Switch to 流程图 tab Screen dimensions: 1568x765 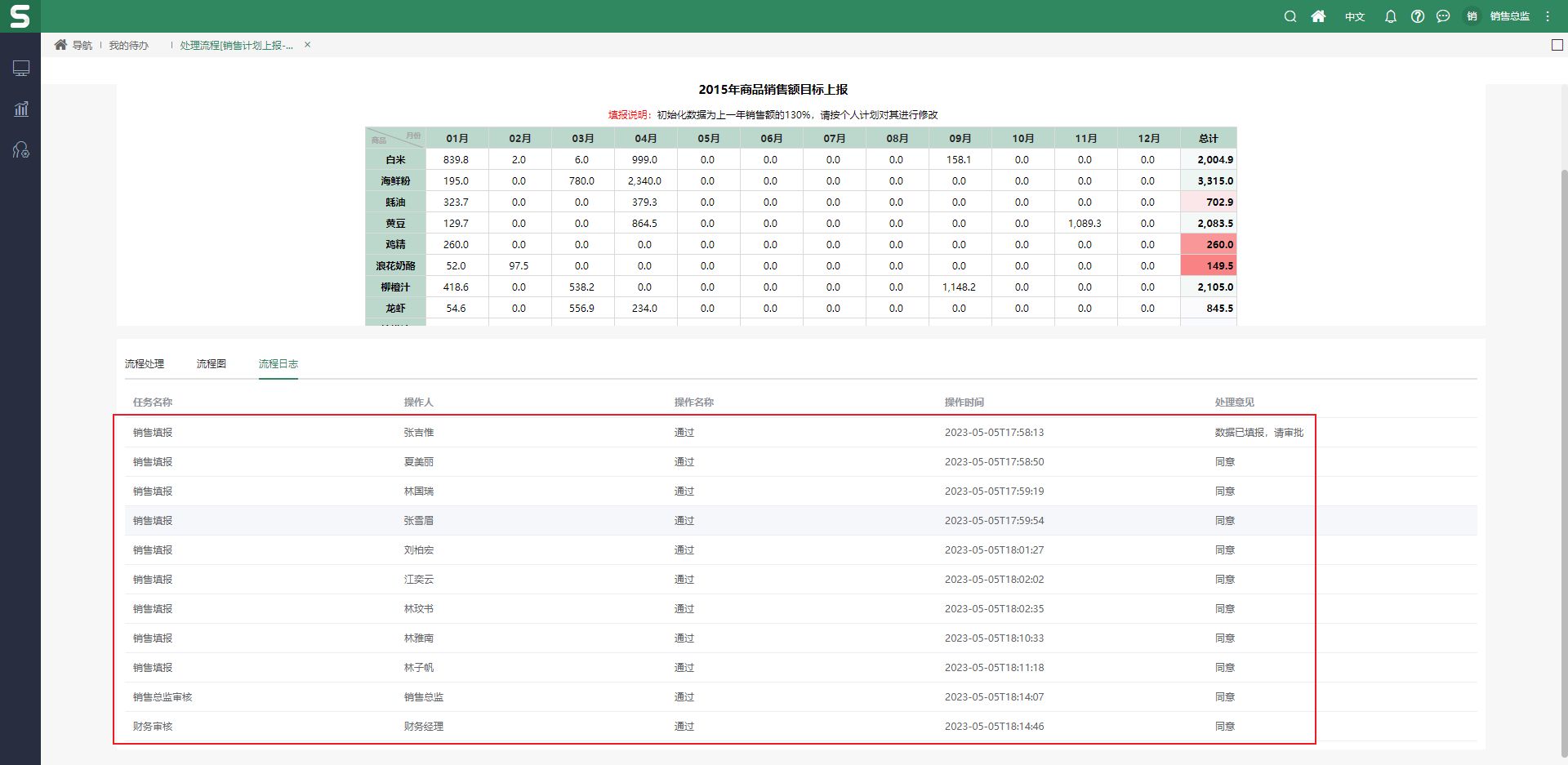[x=212, y=364]
